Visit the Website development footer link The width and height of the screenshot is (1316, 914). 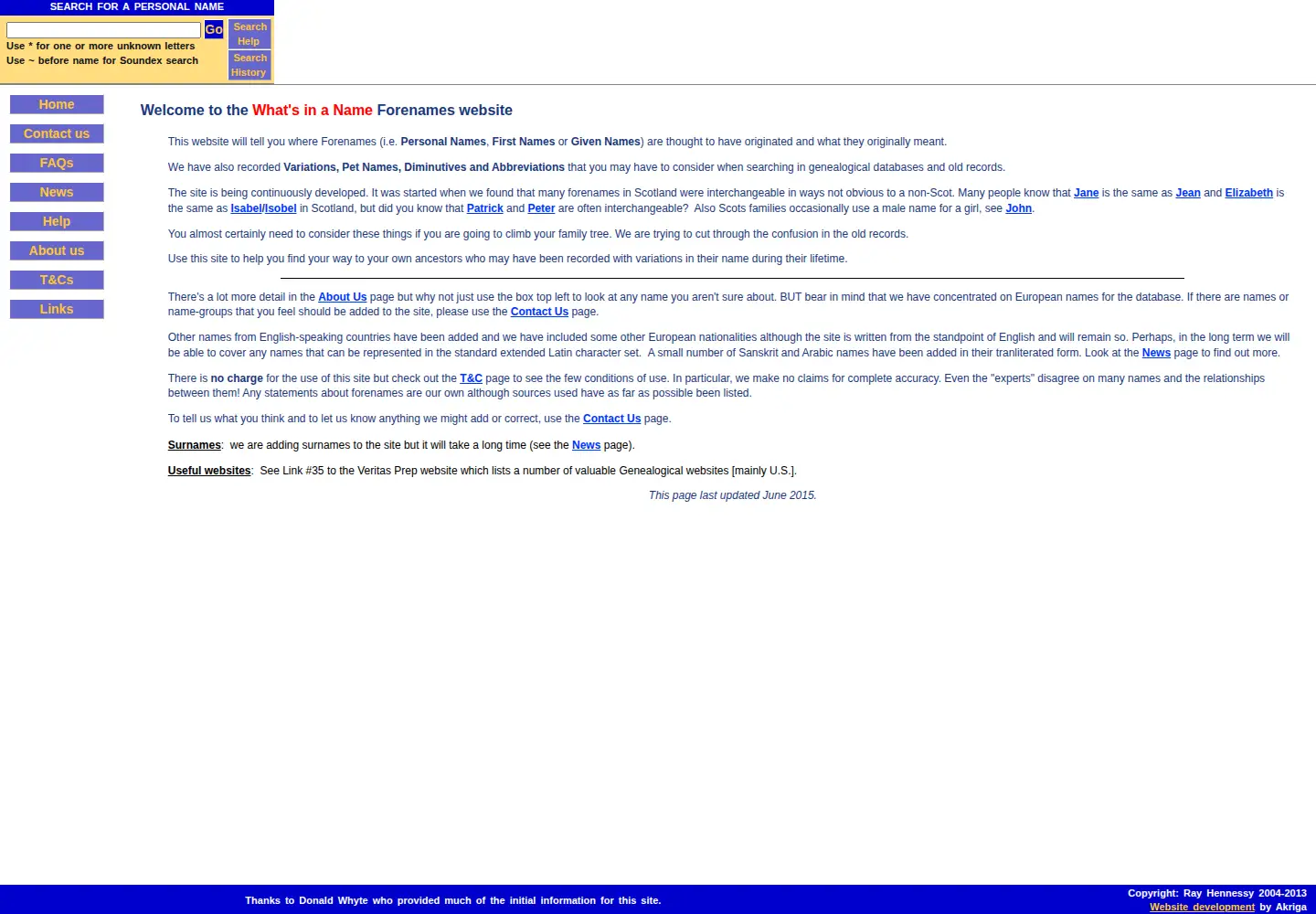click(1202, 907)
